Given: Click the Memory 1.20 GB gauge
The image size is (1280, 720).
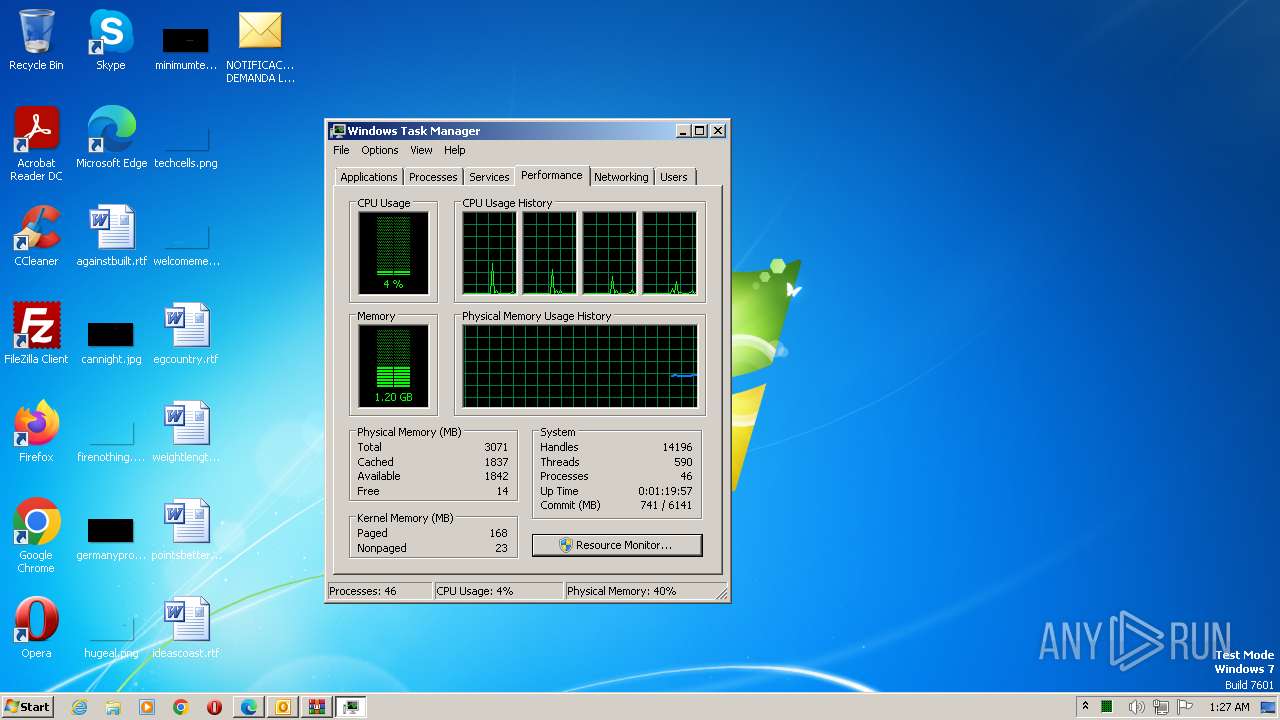Looking at the screenshot, I should point(394,366).
